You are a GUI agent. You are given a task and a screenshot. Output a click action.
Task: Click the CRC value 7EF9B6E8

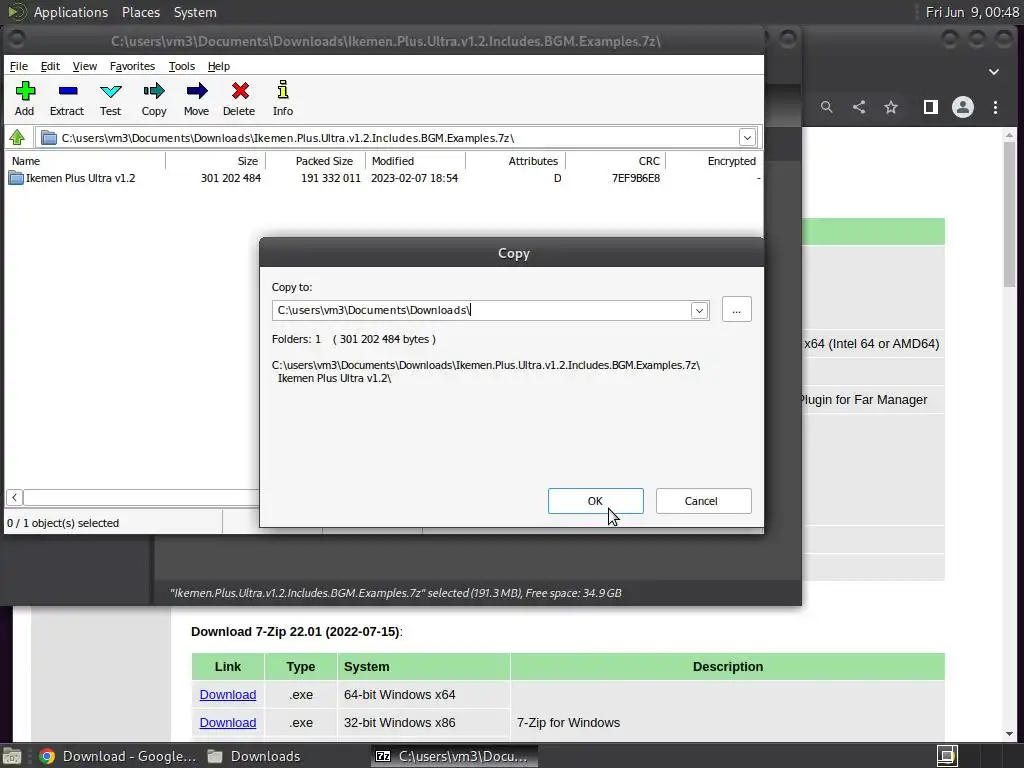tap(635, 178)
